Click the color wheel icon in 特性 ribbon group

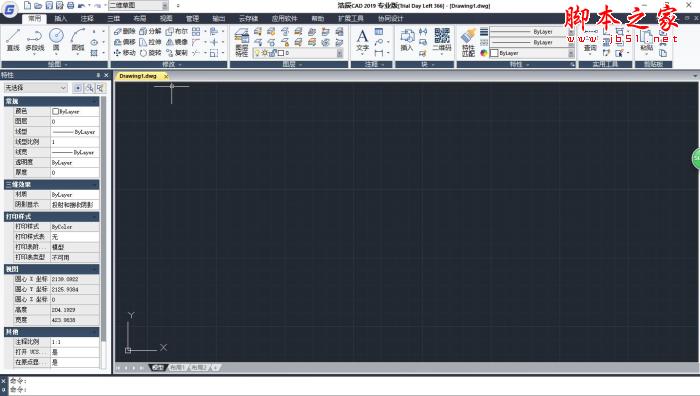click(x=484, y=53)
